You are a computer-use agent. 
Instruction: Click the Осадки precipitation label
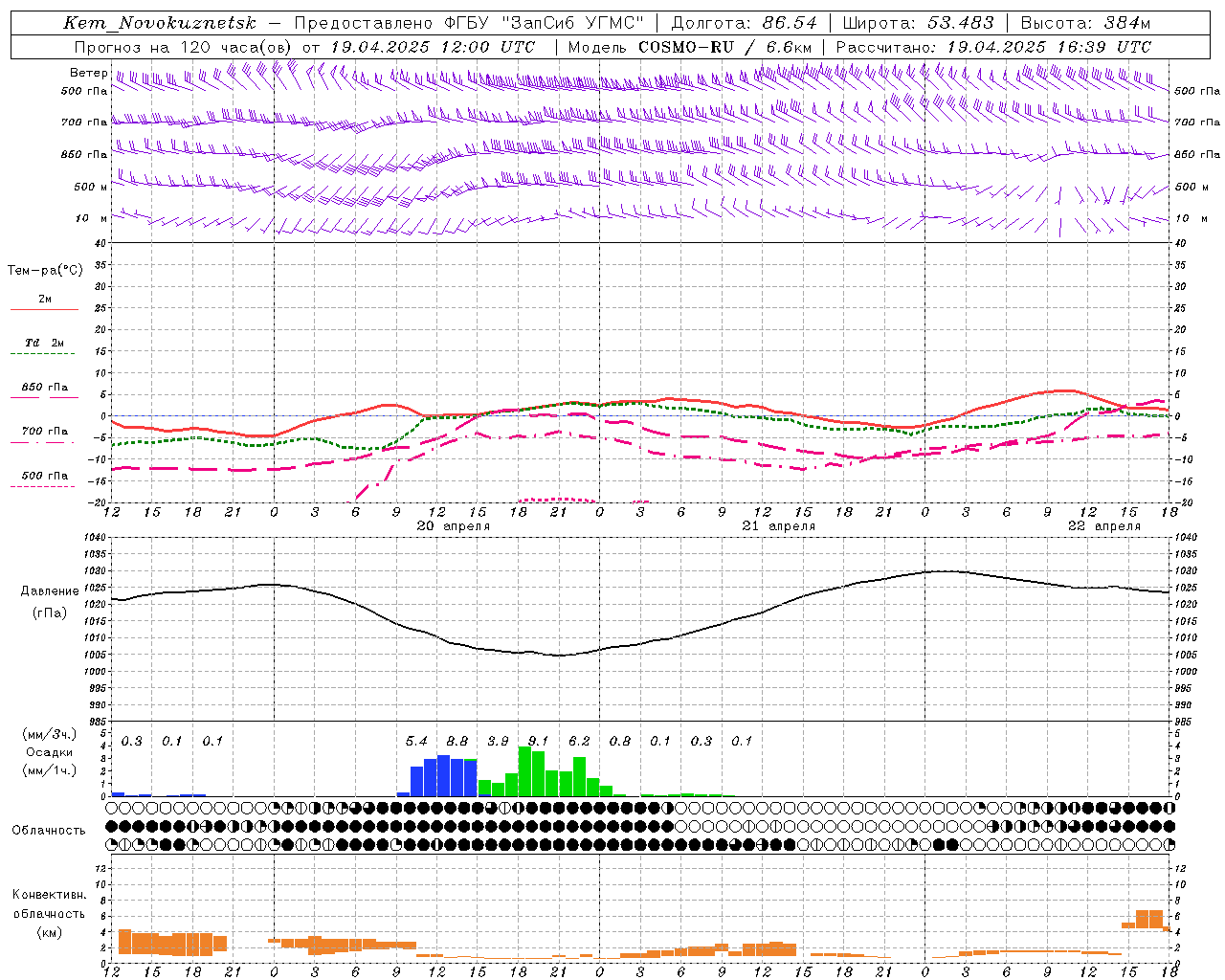(x=49, y=752)
